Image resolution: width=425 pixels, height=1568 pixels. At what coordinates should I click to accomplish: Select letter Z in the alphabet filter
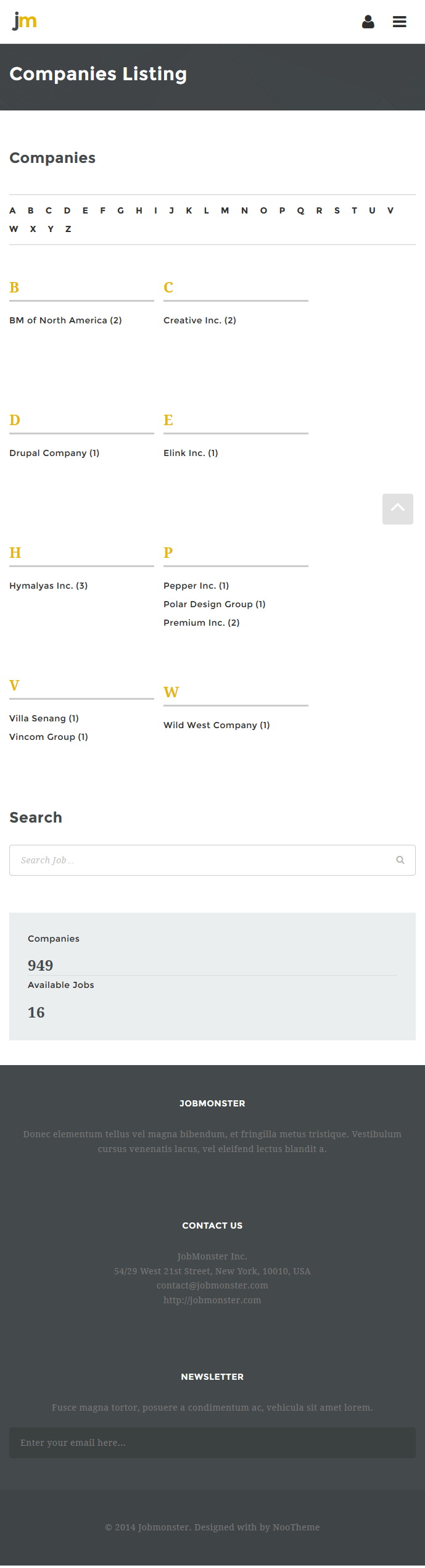68,229
